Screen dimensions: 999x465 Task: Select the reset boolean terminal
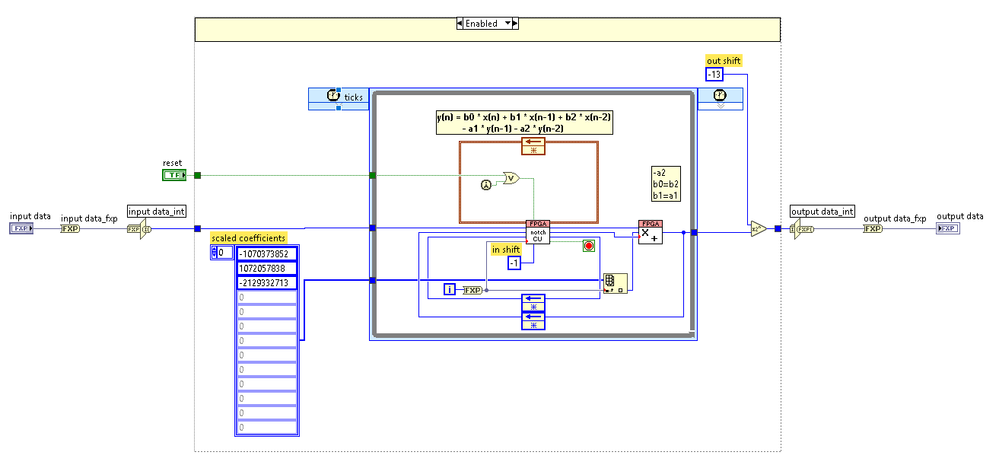(x=174, y=175)
